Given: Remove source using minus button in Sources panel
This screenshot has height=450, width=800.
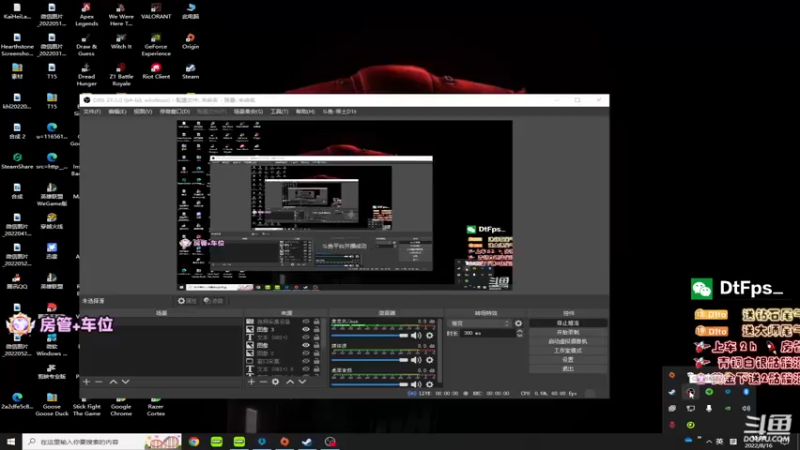Looking at the screenshot, I should [x=263, y=382].
